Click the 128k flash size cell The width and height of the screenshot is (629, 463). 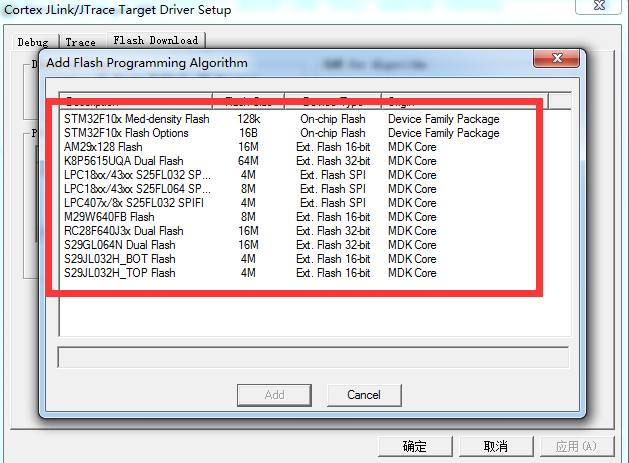(x=249, y=119)
